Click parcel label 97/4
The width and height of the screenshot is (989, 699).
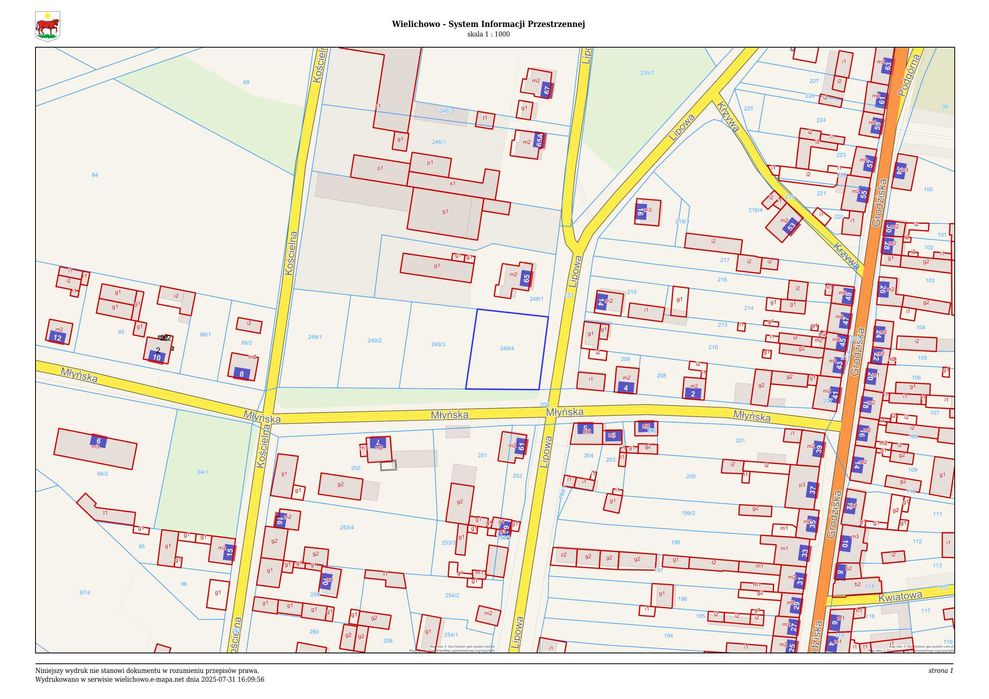[85, 593]
